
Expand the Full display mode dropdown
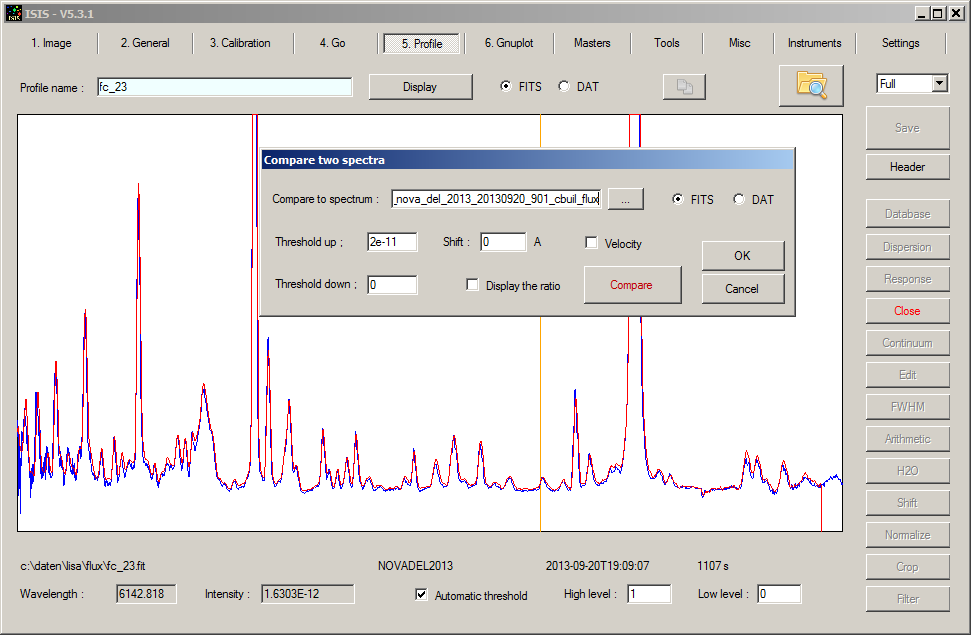(x=940, y=83)
